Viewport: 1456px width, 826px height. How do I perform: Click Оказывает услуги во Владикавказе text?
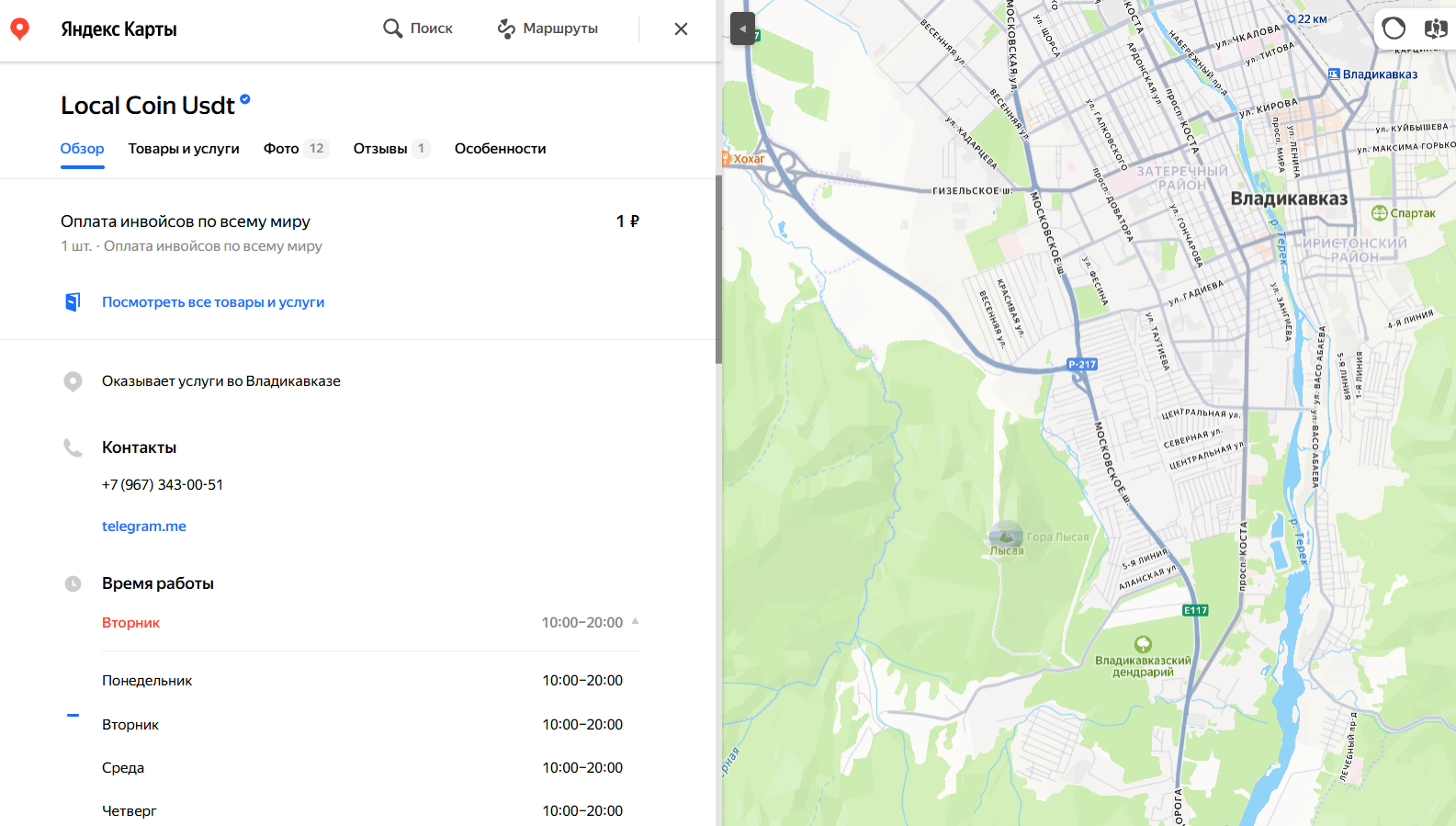click(x=221, y=381)
